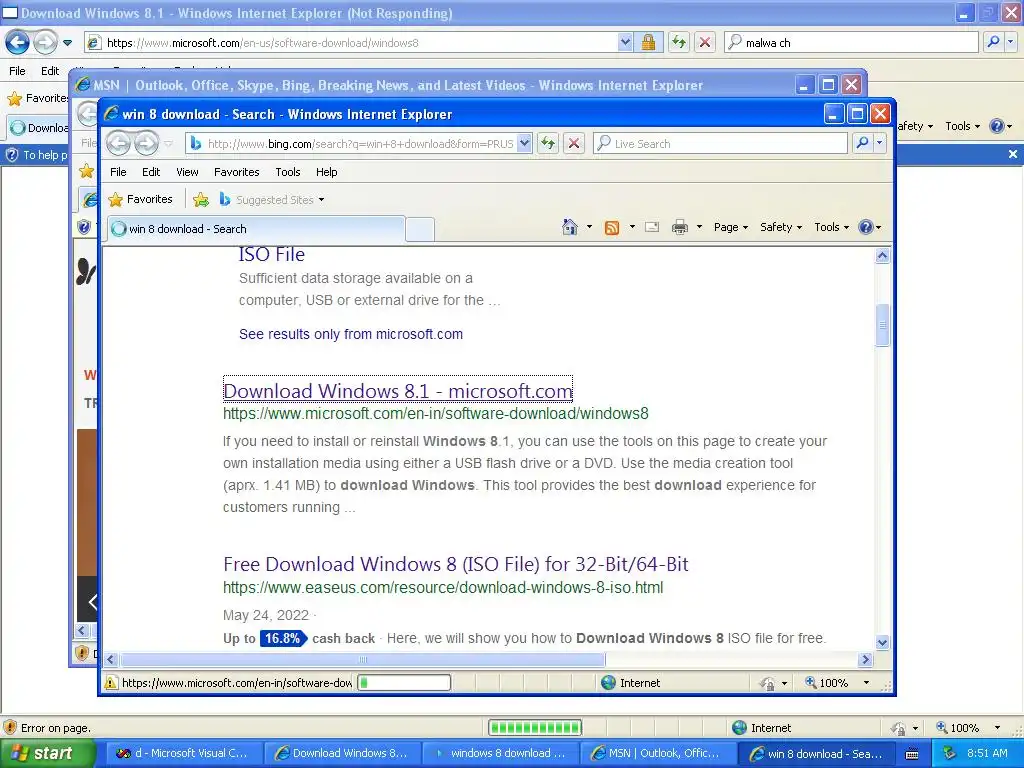Screen dimensions: 1024x768
Task: Expand address bar dropdown in Bing window
Action: pos(524,143)
